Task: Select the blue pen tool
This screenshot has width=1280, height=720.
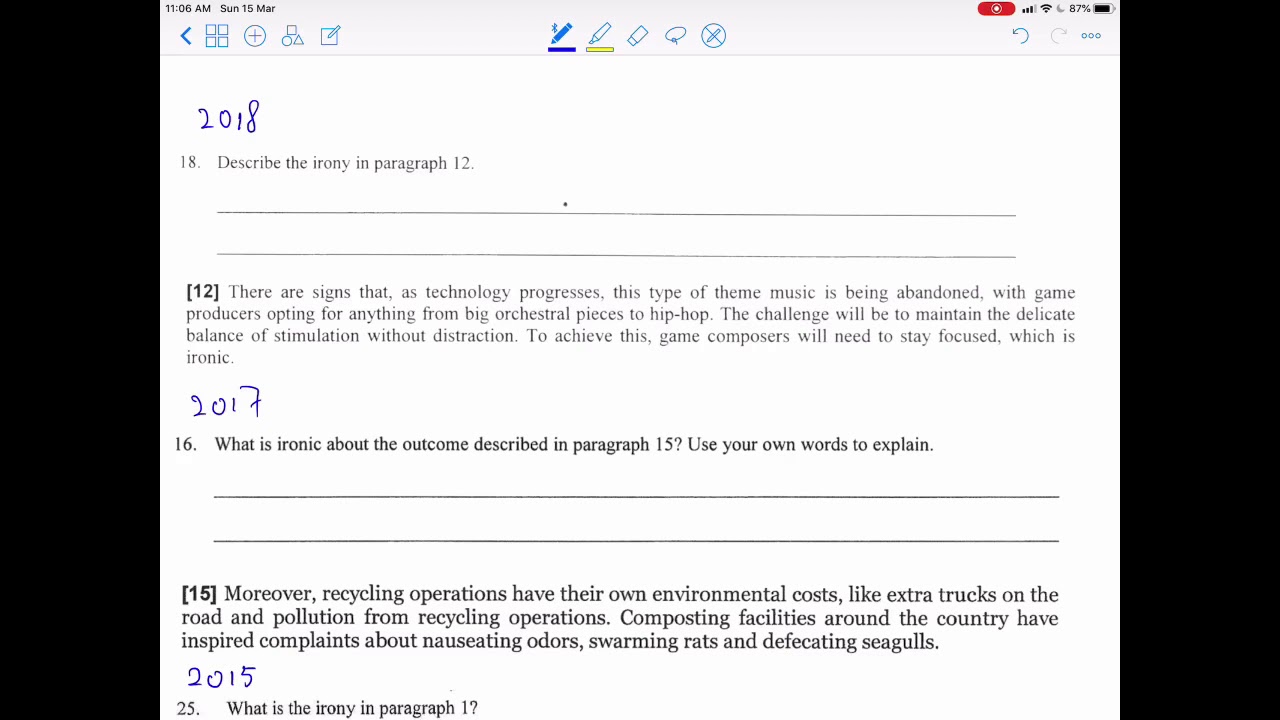Action: [x=562, y=36]
